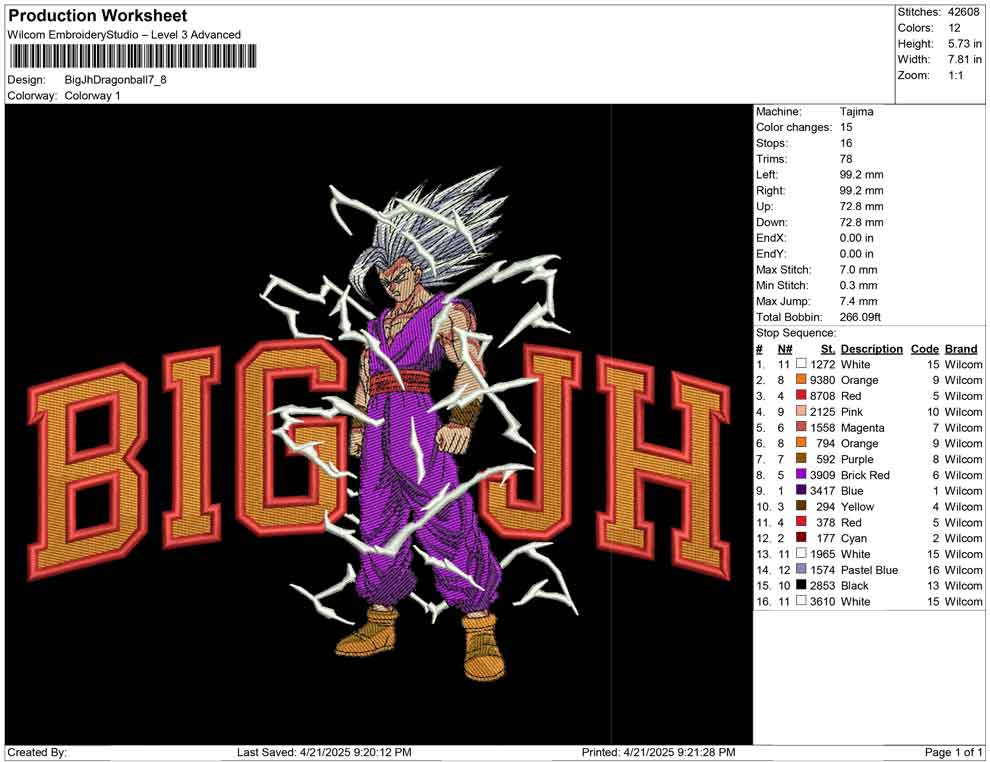The height and width of the screenshot is (762, 990).
Task: Click the "Production Worksheet" title
Action: tap(98, 16)
